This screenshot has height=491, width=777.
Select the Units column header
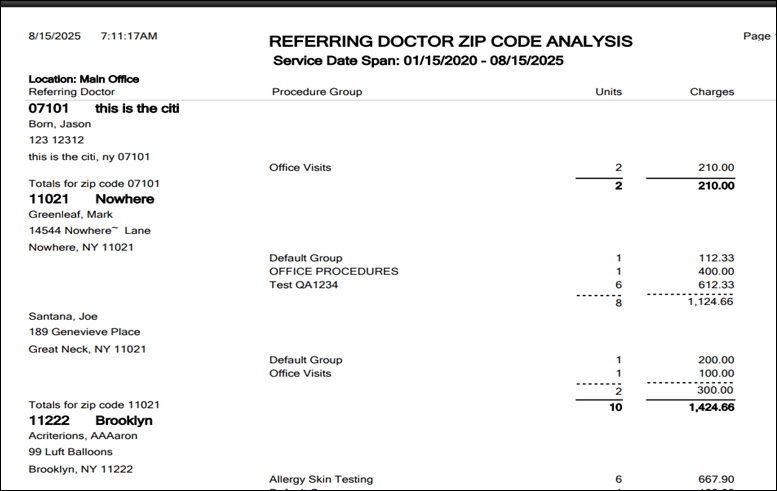[608, 92]
